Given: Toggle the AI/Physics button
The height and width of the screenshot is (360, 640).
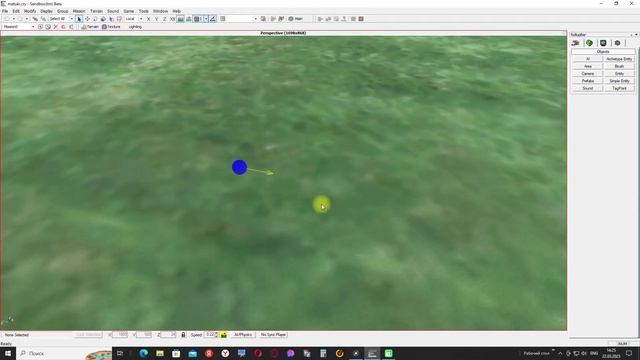Looking at the screenshot, I should pos(243,335).
